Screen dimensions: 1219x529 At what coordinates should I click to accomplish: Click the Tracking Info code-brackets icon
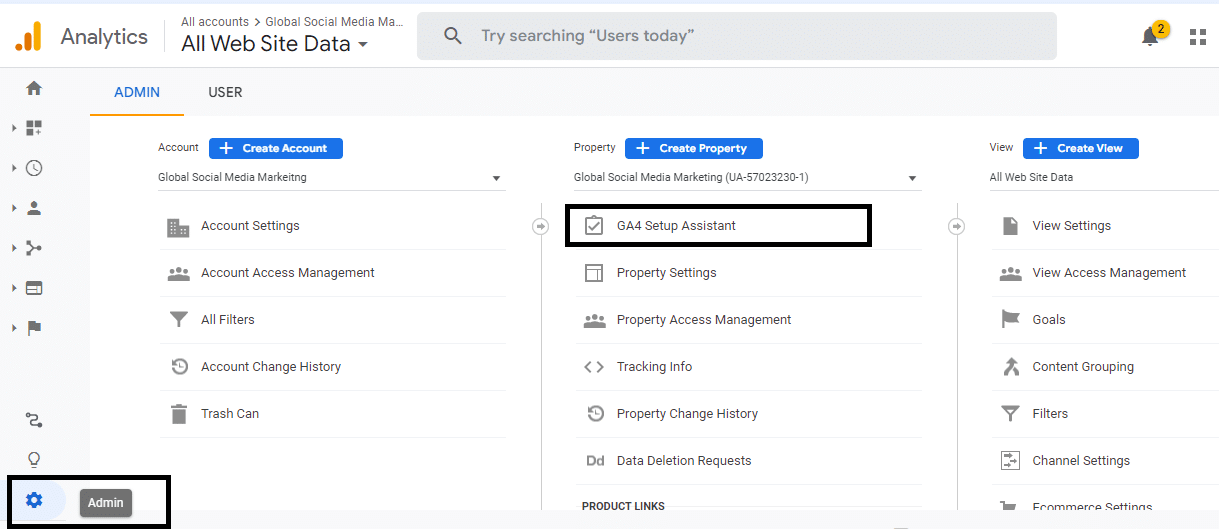coord(594,367)
